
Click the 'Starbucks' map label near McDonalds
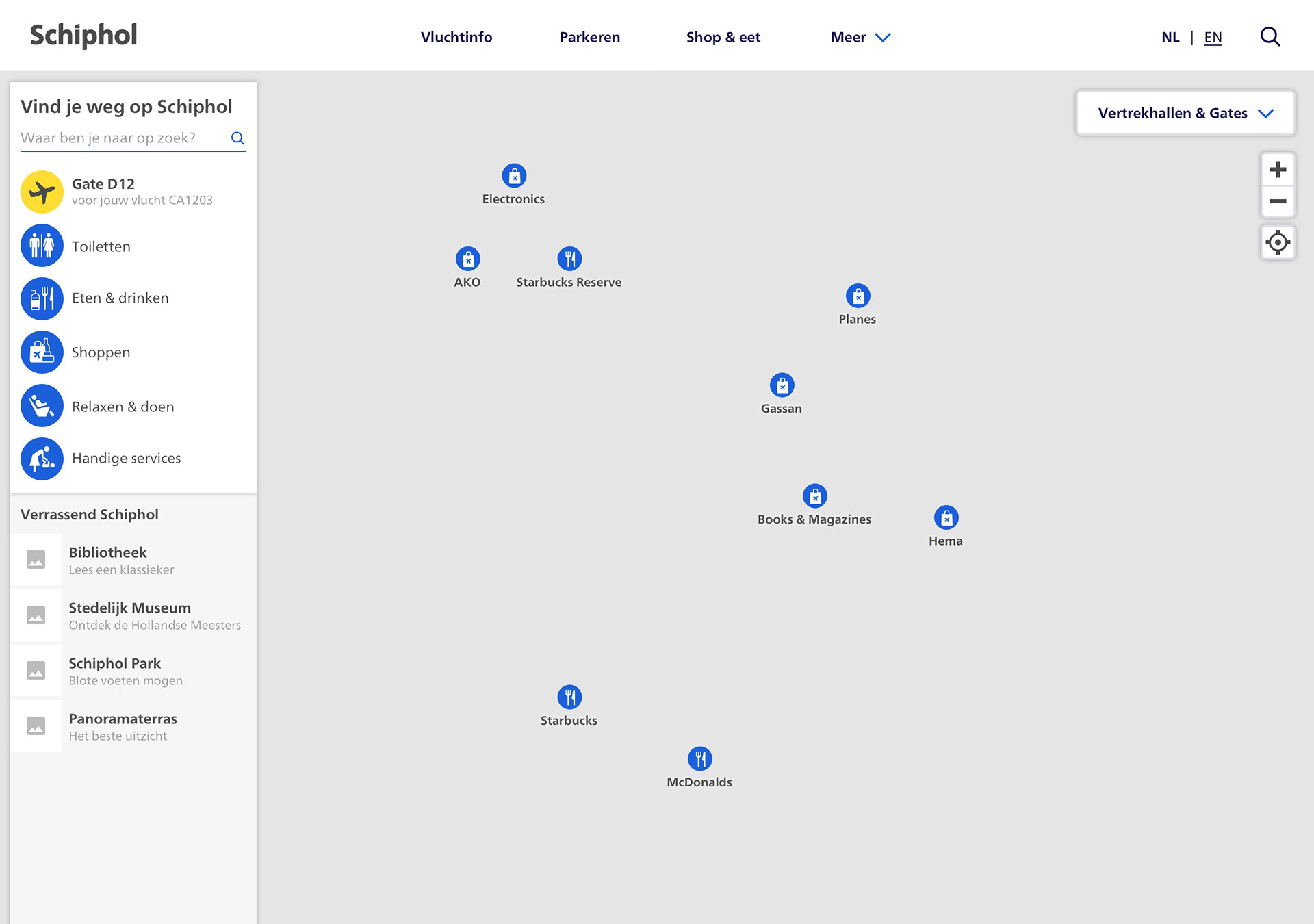tap(569, 721)
